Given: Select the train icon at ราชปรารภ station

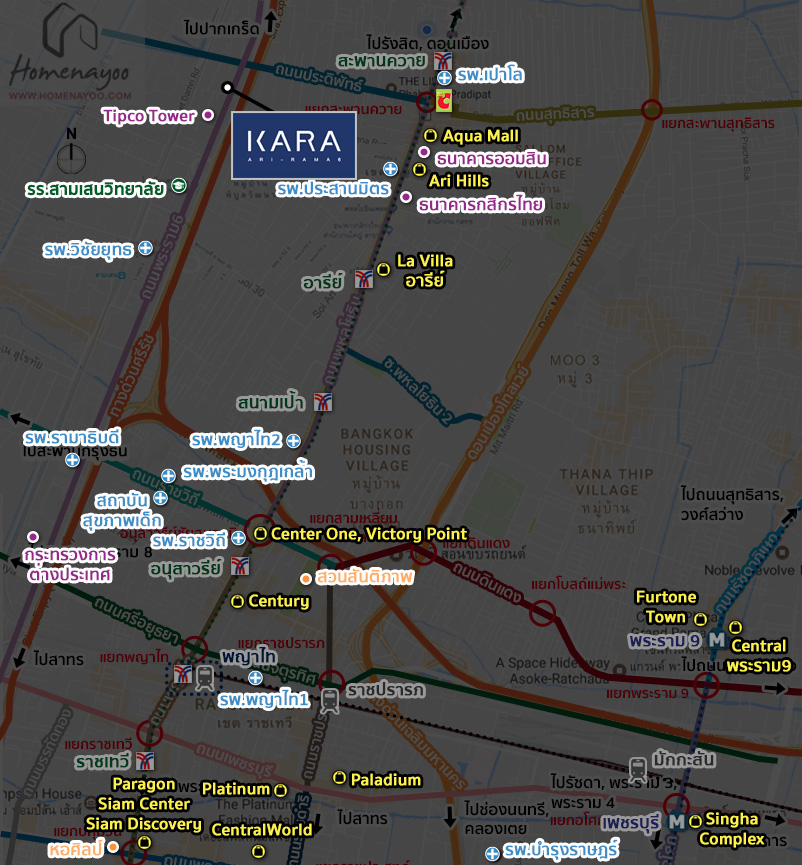Looking at the screenshot, I should (331, 698).
